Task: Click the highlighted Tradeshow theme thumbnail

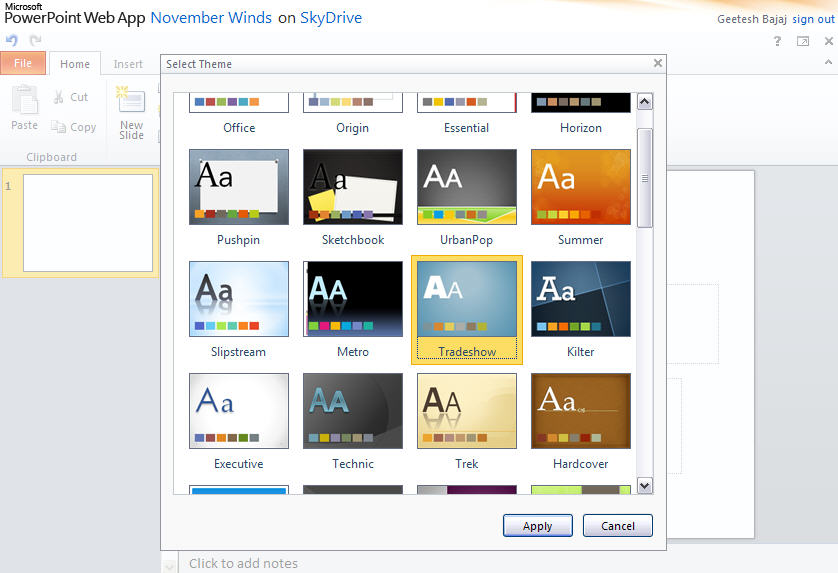Action: (467, 299)
